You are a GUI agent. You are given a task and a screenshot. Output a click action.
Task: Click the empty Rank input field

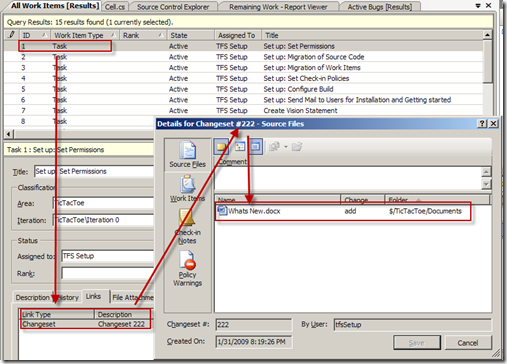[108, 273]
